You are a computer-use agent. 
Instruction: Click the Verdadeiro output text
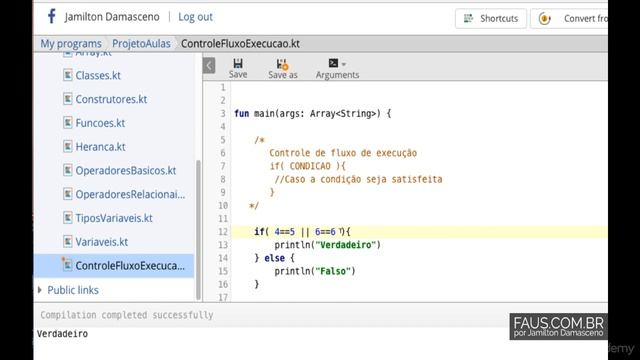[x=62, y=334]
